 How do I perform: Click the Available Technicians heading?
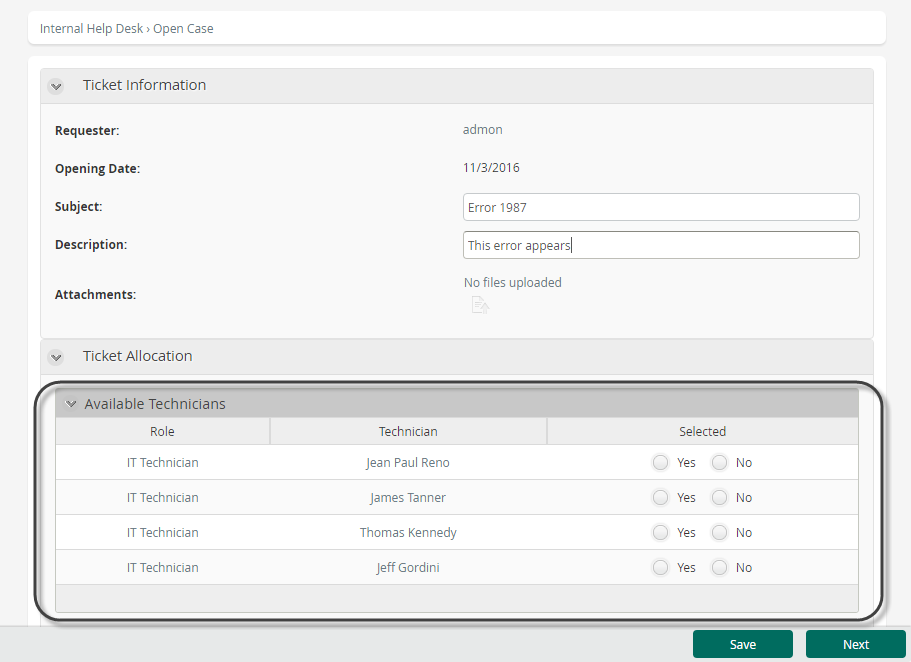[x=155, y=404]
